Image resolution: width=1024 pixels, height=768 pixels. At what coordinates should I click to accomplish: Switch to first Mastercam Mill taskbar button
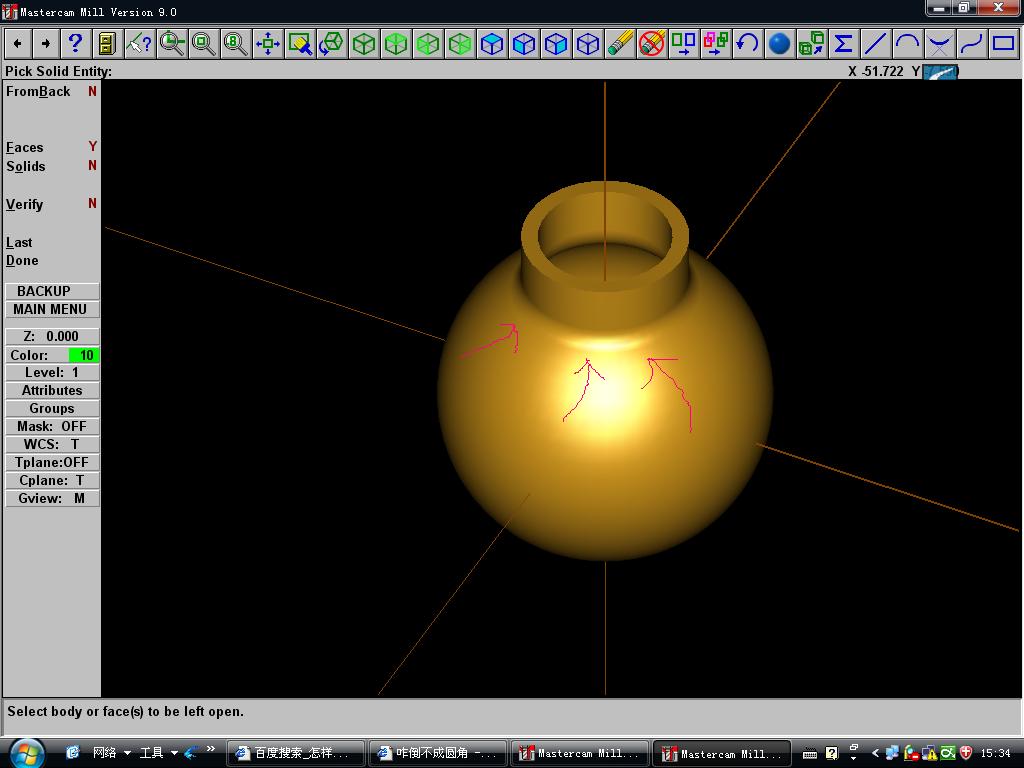tap(580, 753)
